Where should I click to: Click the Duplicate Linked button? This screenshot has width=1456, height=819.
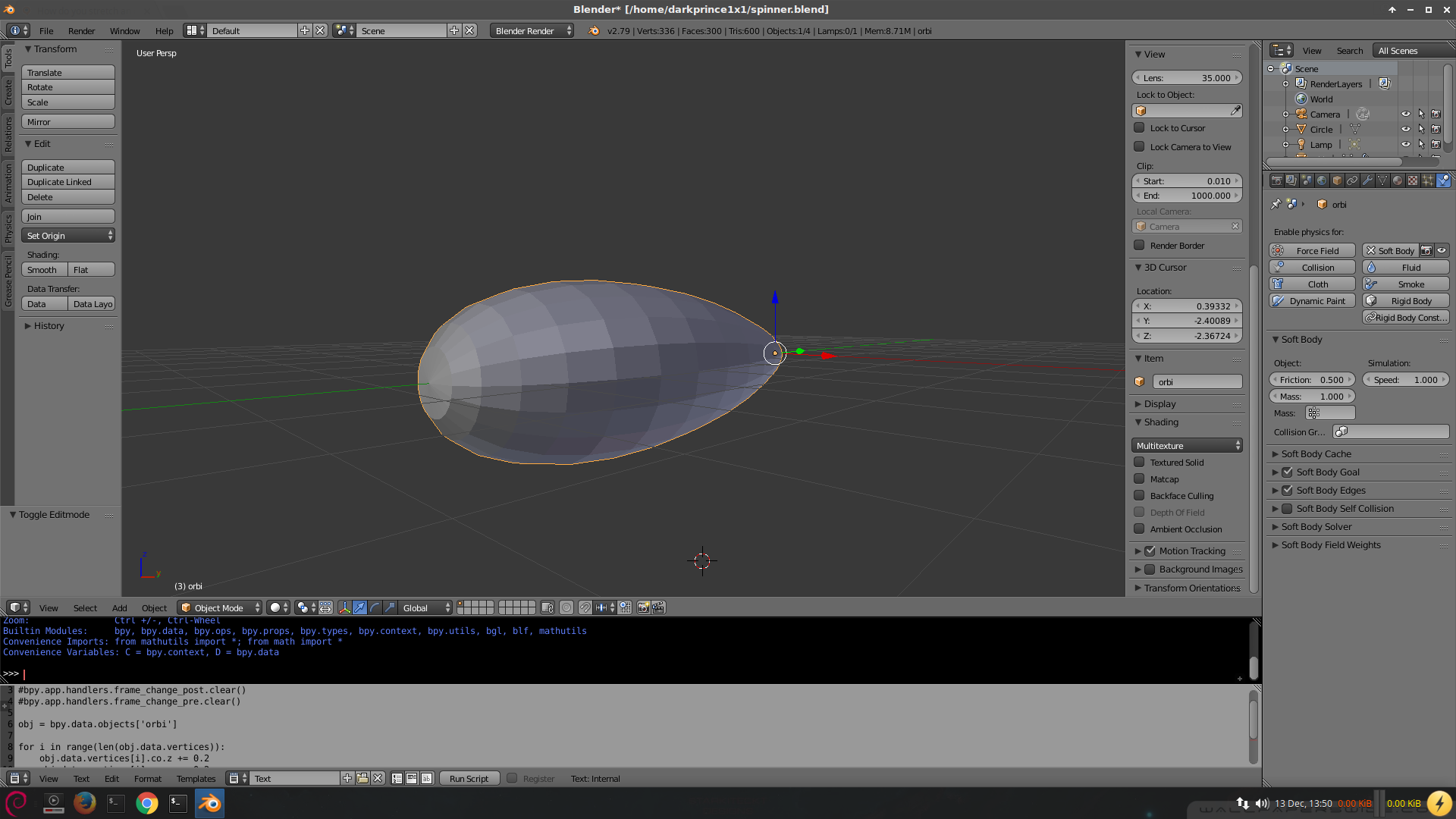coord(68,182)
